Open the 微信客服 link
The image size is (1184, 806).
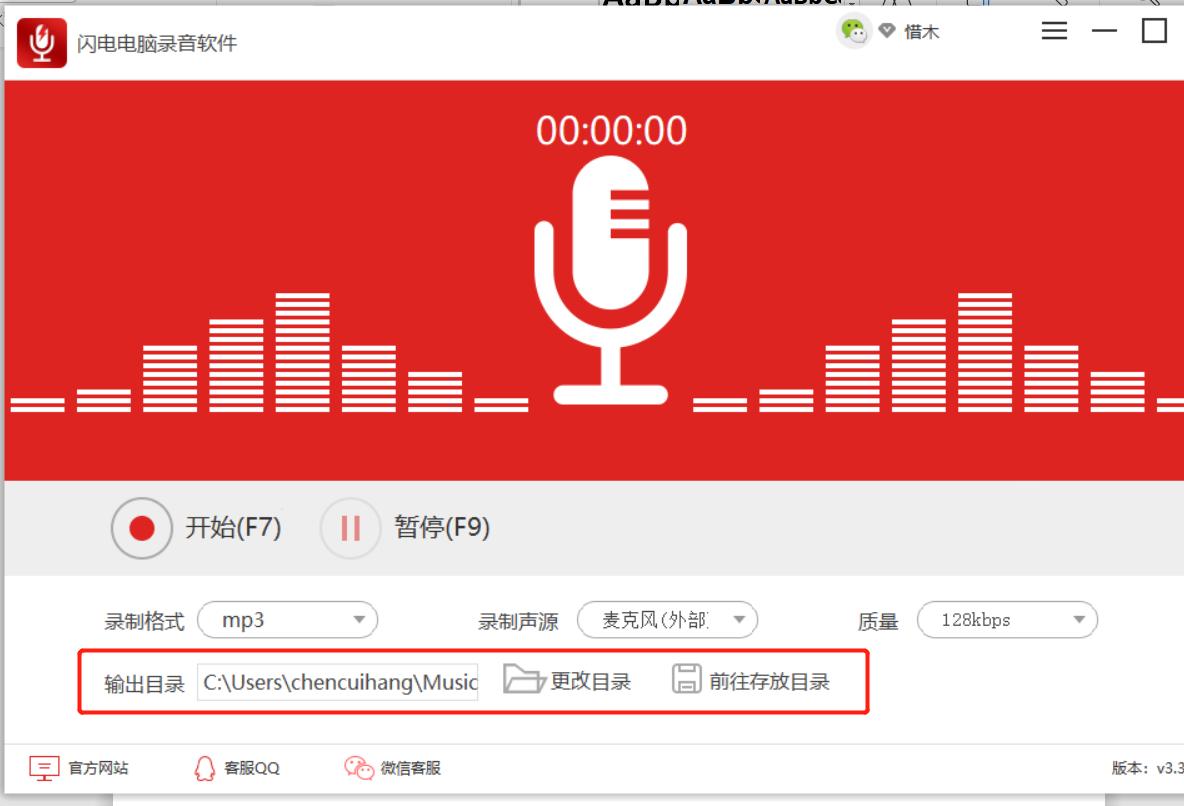pos(411,768)
